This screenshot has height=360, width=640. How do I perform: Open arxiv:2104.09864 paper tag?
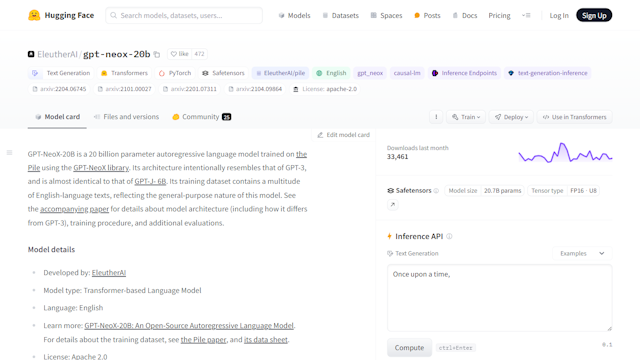(255, 89)
